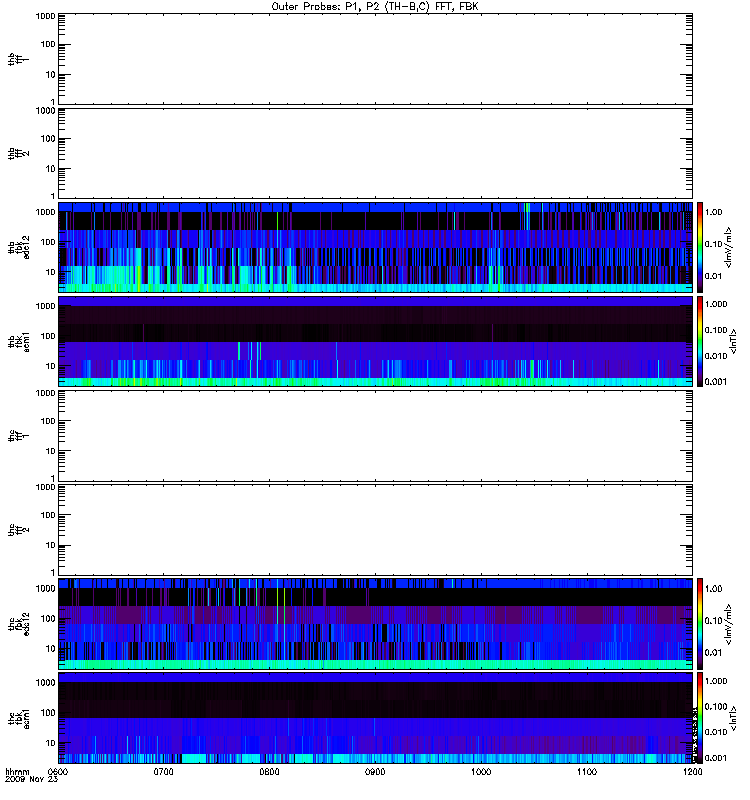Click the '10' y-tick of thc fff 1
This screenshot has width=750, height=800.
click(x=51, y=451)
